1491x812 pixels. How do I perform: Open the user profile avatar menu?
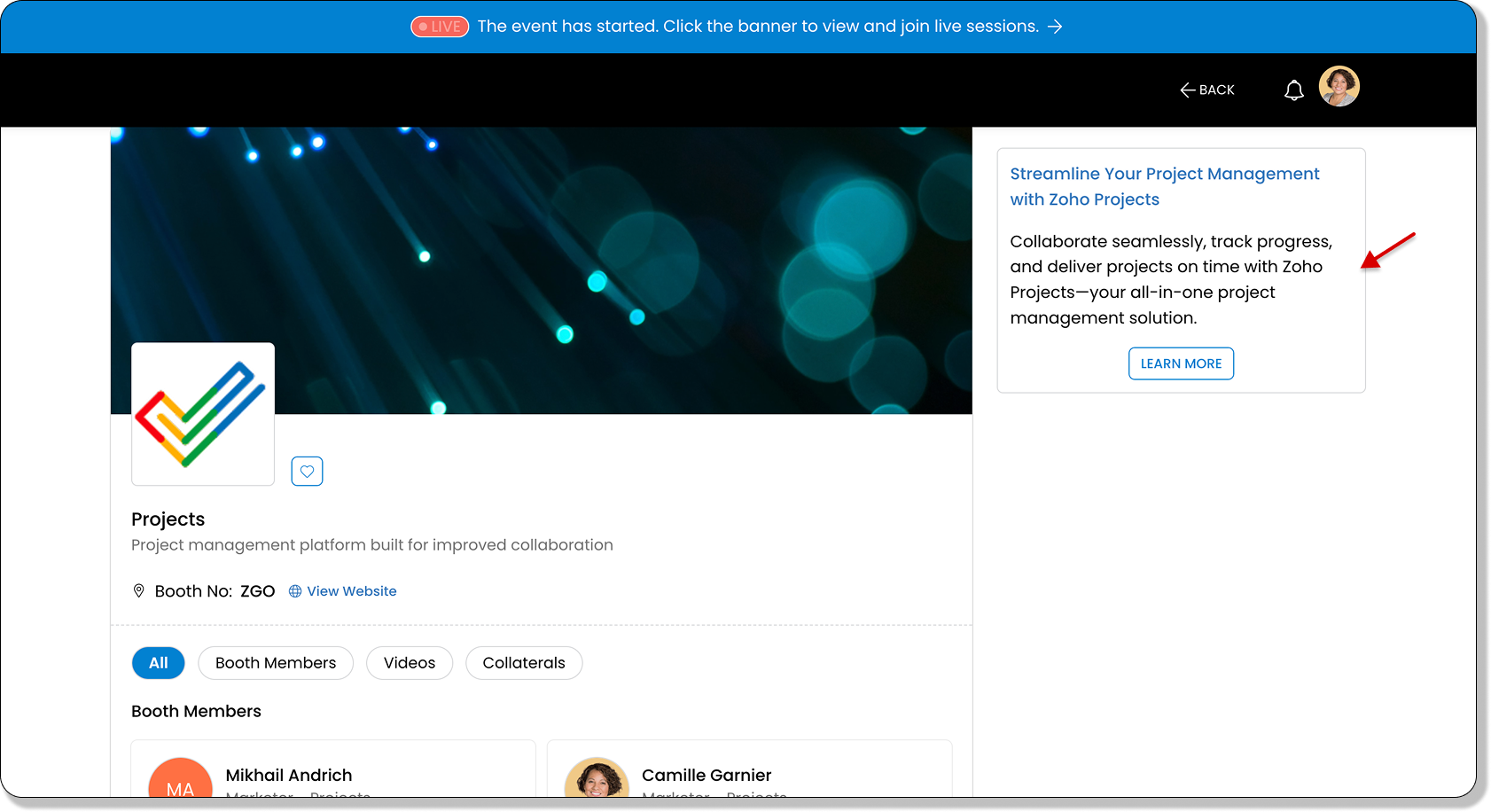tap(1339, 87)
